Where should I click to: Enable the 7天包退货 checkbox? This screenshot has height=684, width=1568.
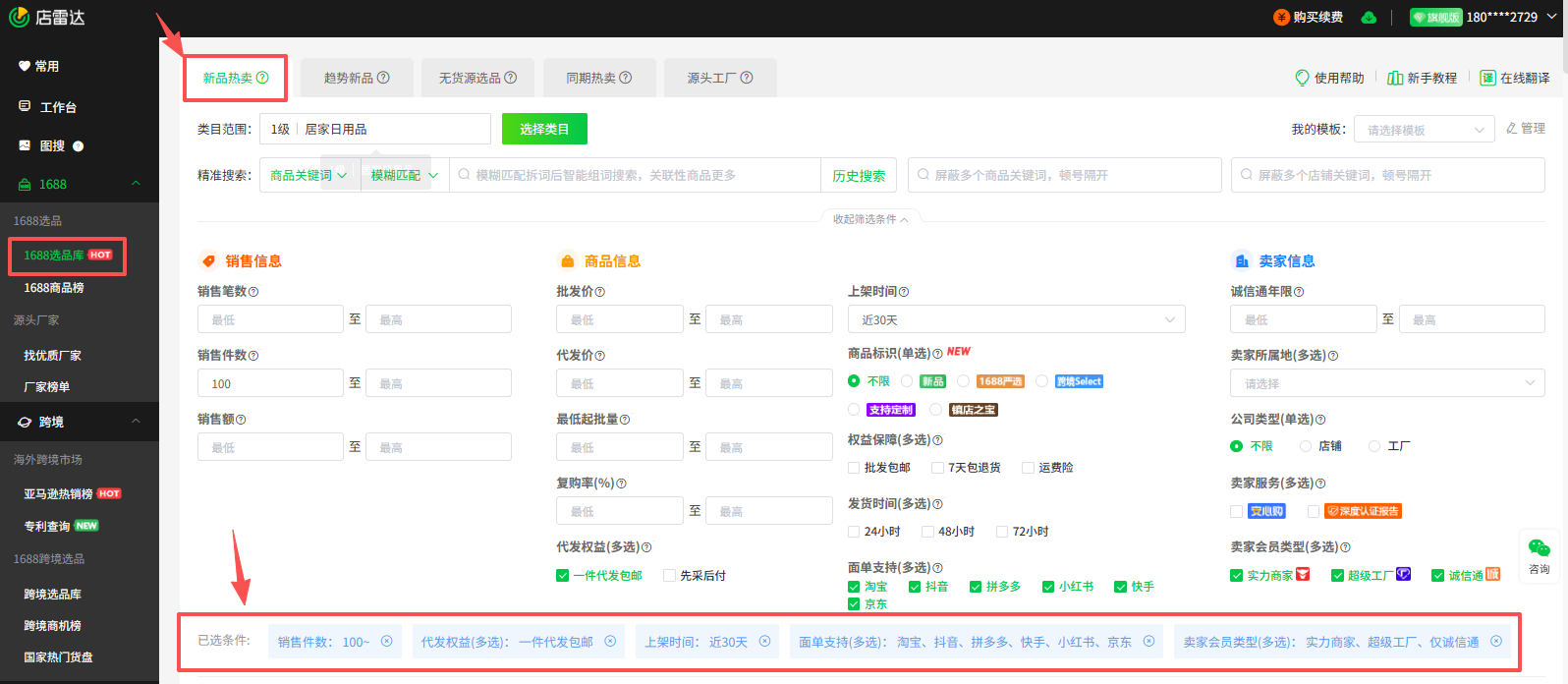click(x=937, y=468)
